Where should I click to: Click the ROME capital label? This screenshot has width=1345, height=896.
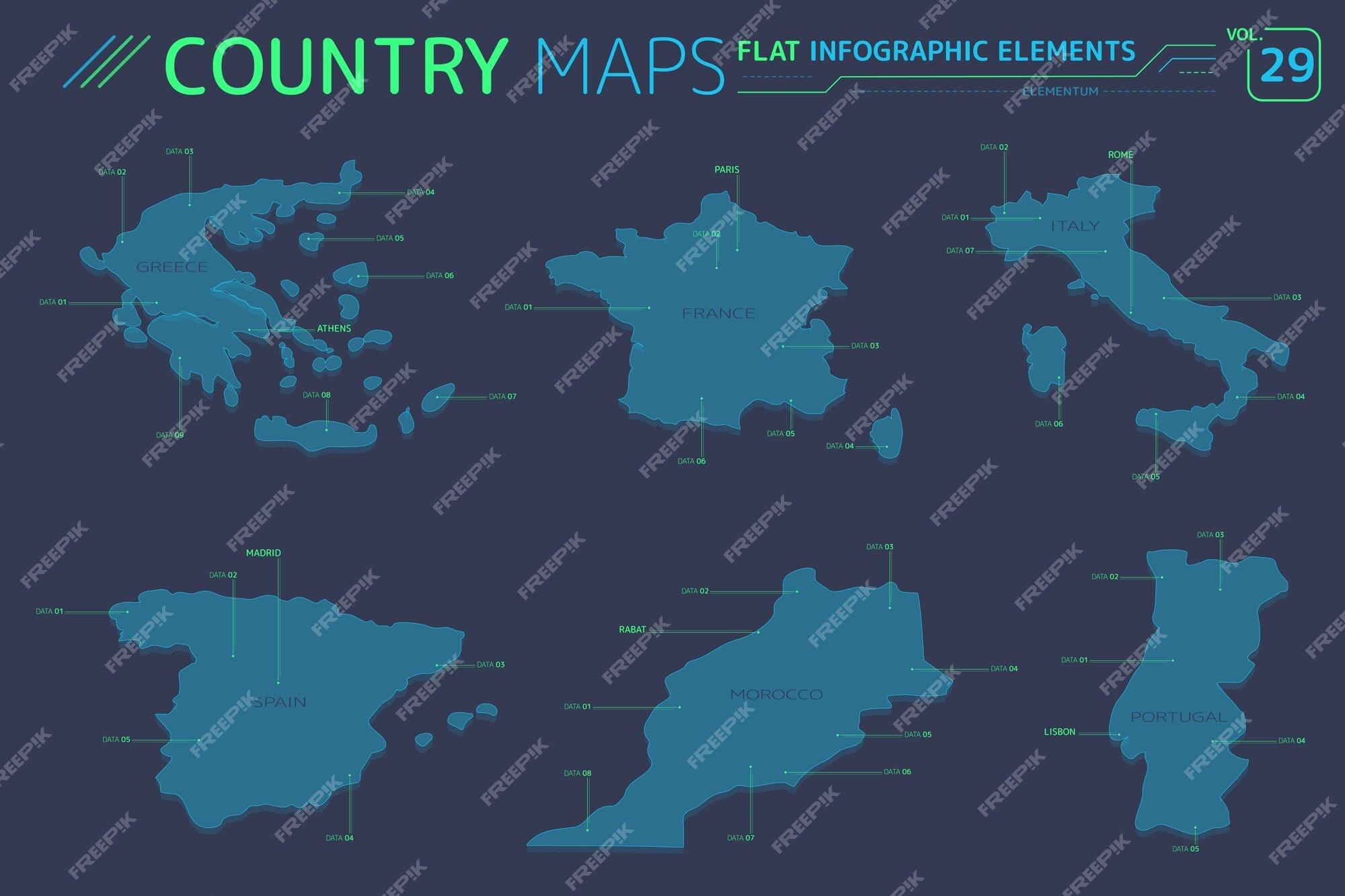pyautogui.click(x=1120, y=155)
